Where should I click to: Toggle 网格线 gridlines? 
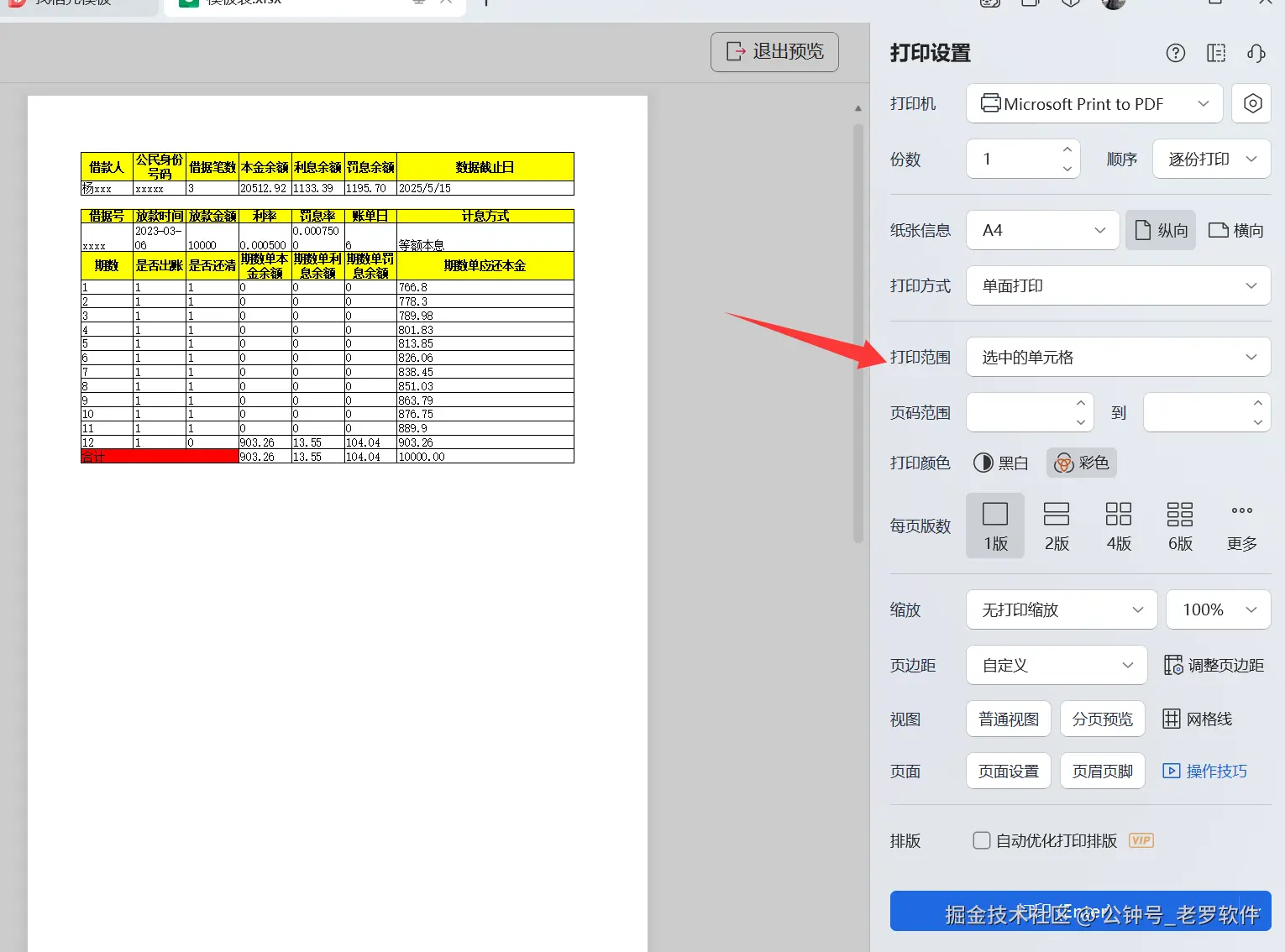pos(1197,719)
